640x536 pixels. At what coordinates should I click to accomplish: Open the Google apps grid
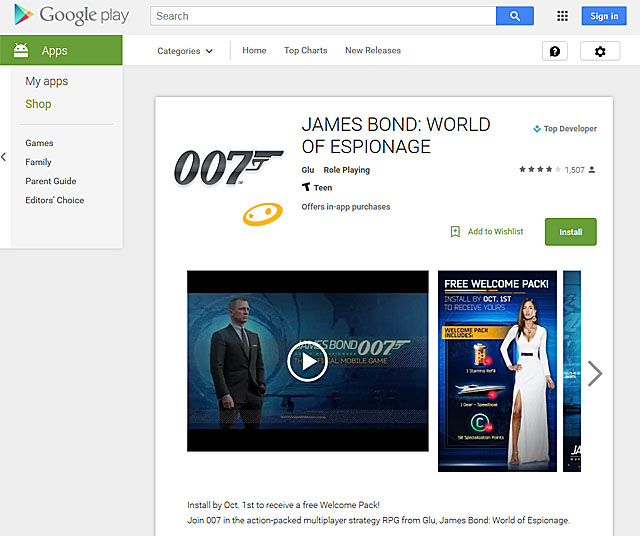(x=562, y=16)
